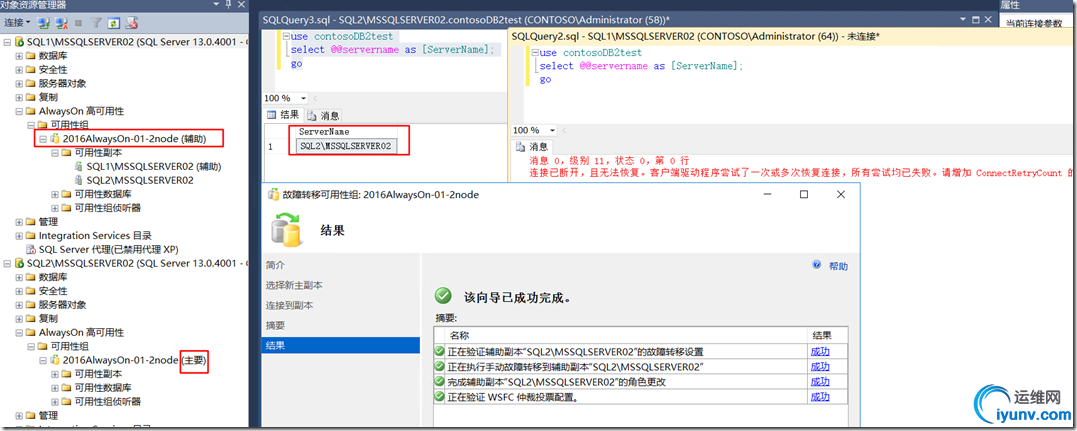
Task: Open 成功 link for 正在验证辅助副本 failover settings row
Action: coord(819,351)
